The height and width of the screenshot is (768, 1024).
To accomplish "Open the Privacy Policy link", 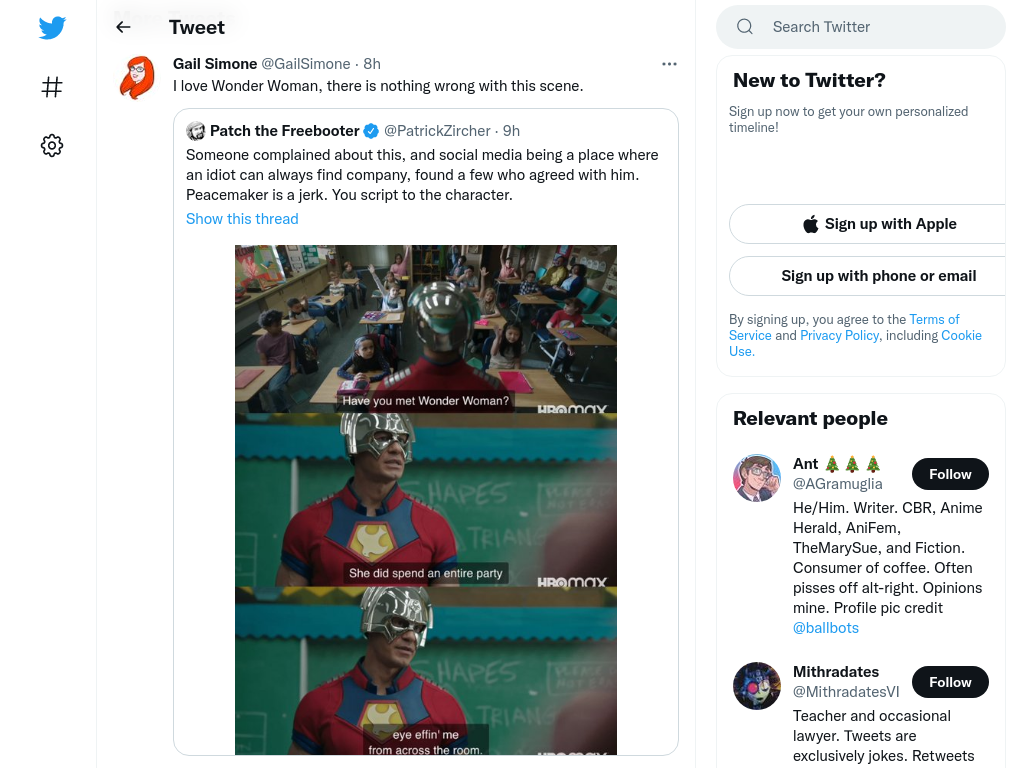I will [x=840, y=335].
